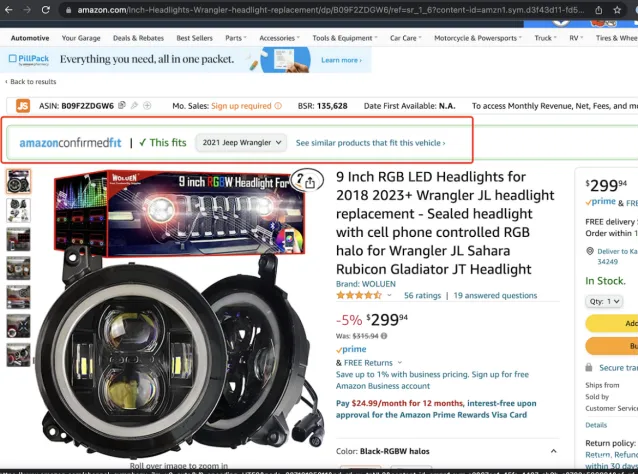Open the 56 ratings link
Viewport: 639px width, 474px height.
pyautogui.click(x=422, y=295)
